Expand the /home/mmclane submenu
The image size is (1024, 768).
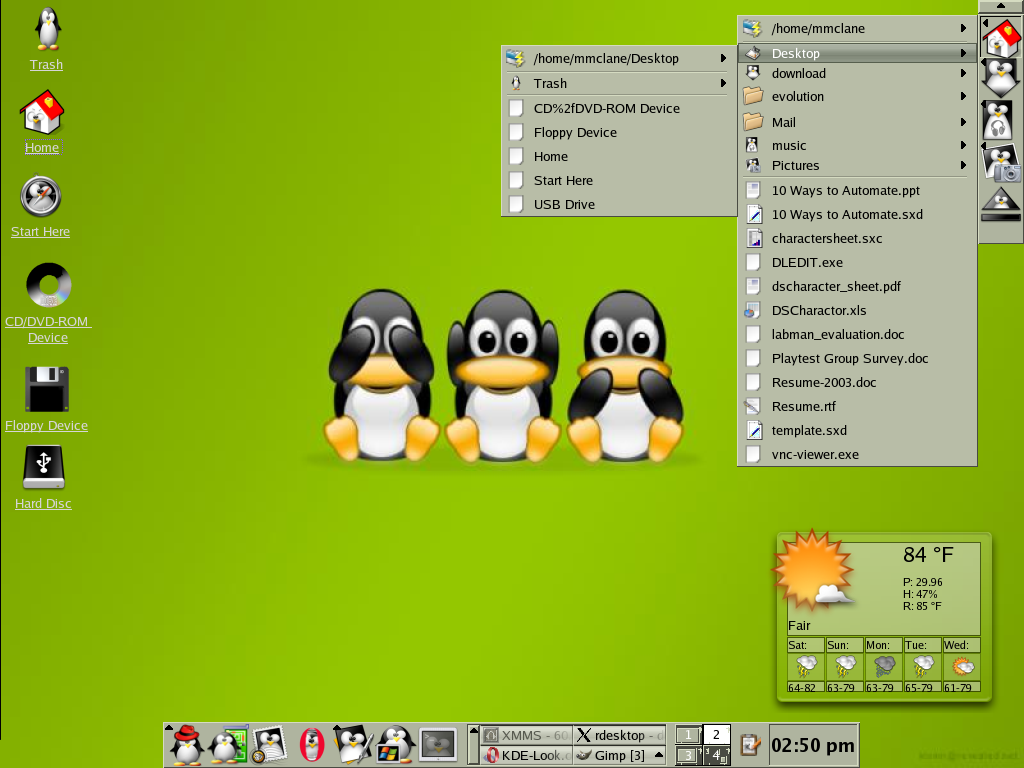point(857,28)
